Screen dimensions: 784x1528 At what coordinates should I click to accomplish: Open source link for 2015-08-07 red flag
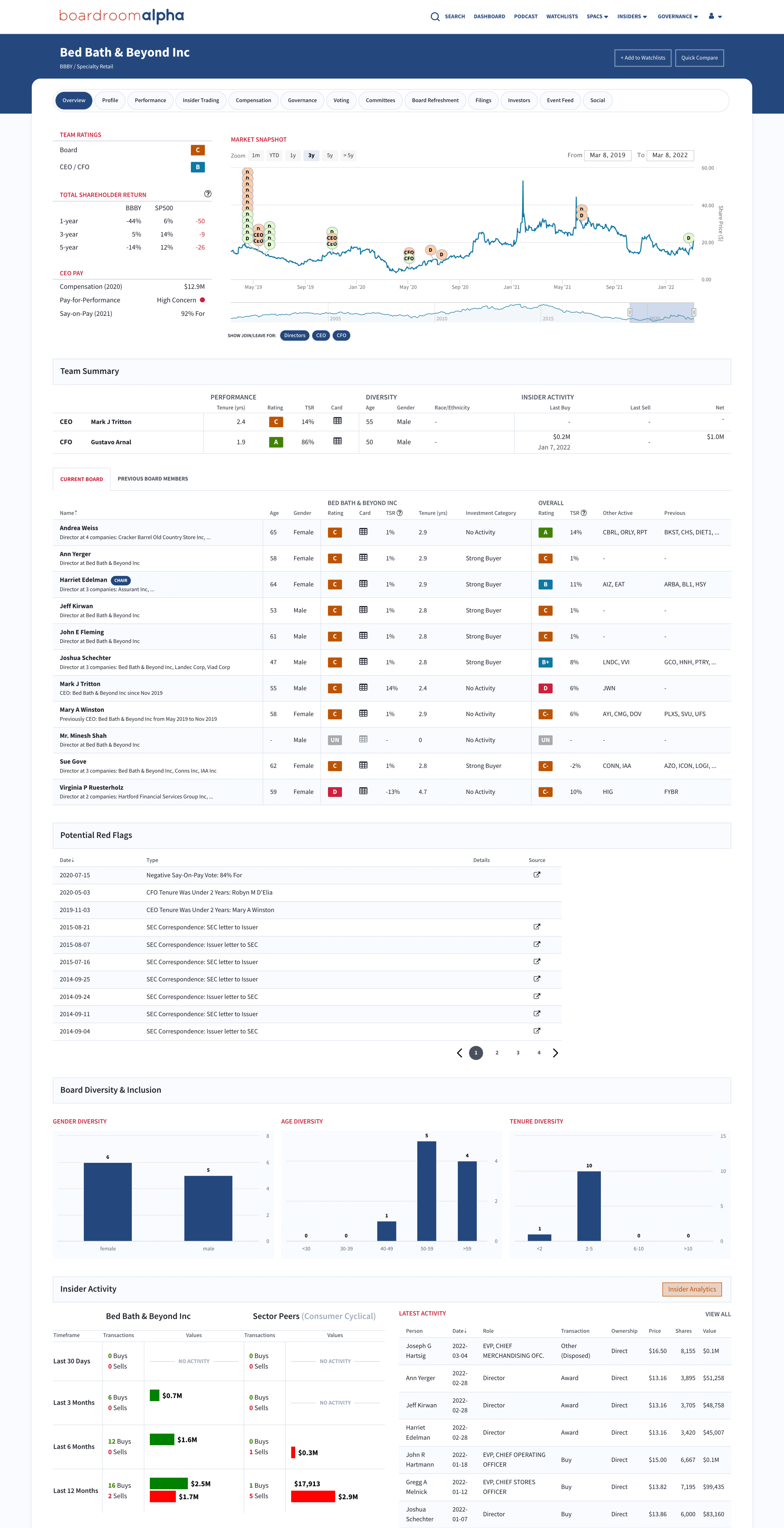[537, 944]
